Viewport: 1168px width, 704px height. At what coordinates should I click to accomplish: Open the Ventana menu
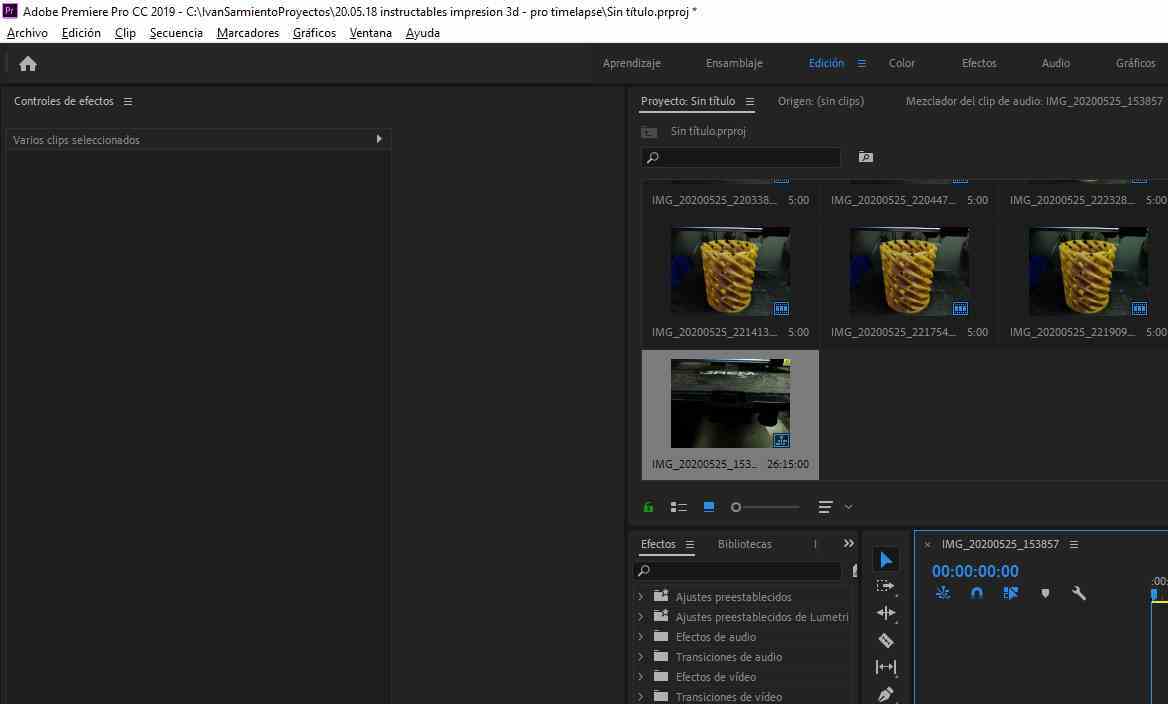(x=370, y=33)
